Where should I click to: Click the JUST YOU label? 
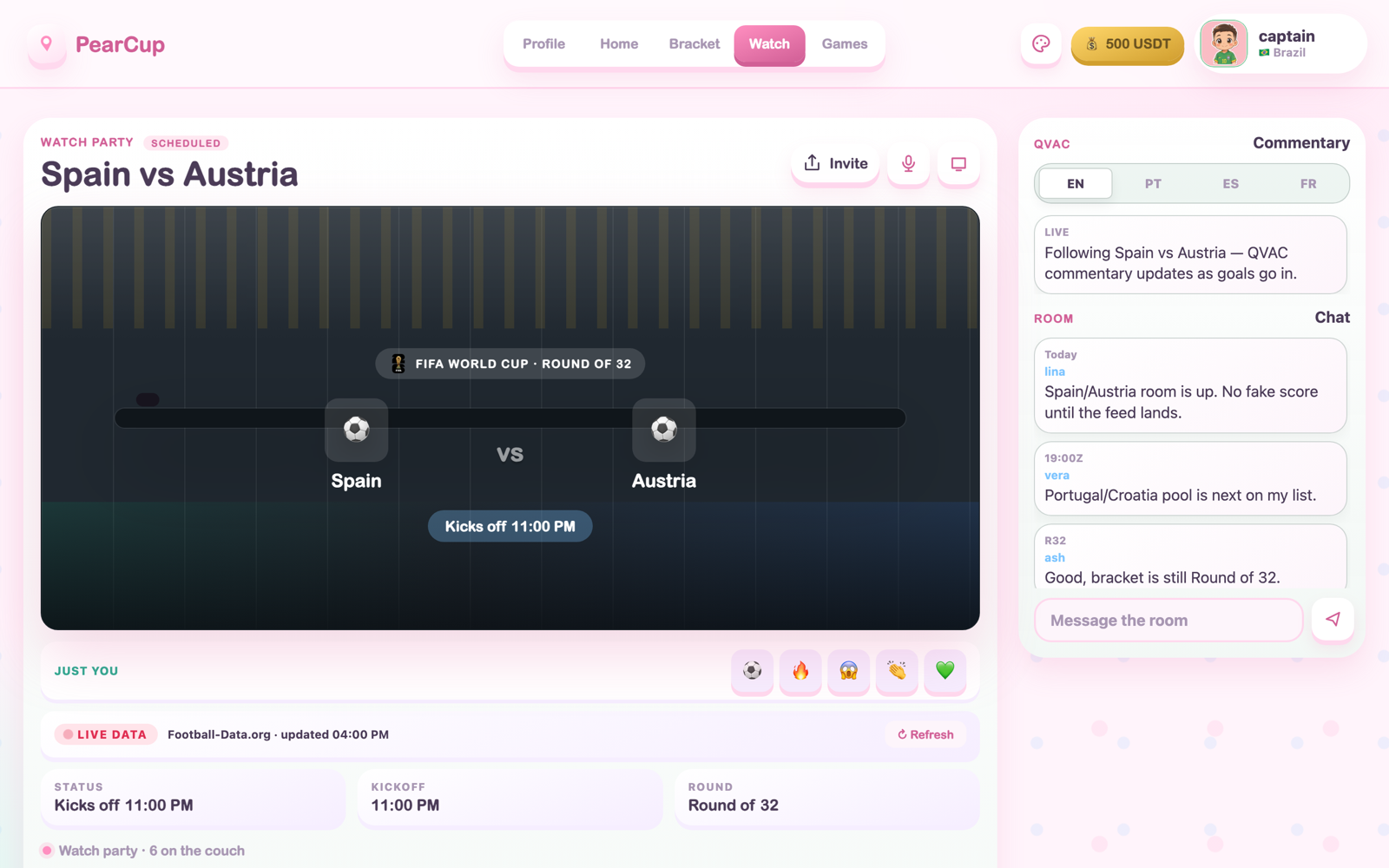(86, 671)
